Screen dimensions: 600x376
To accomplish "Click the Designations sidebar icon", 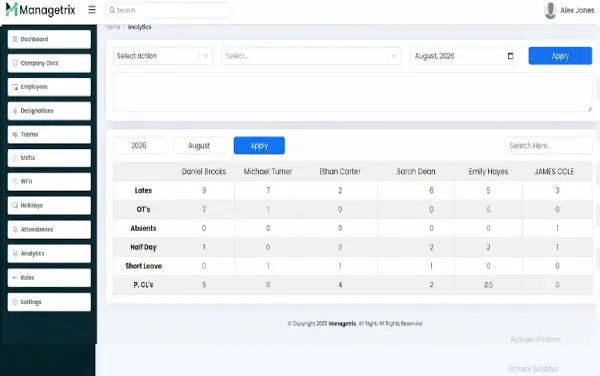I will [15, 111].
